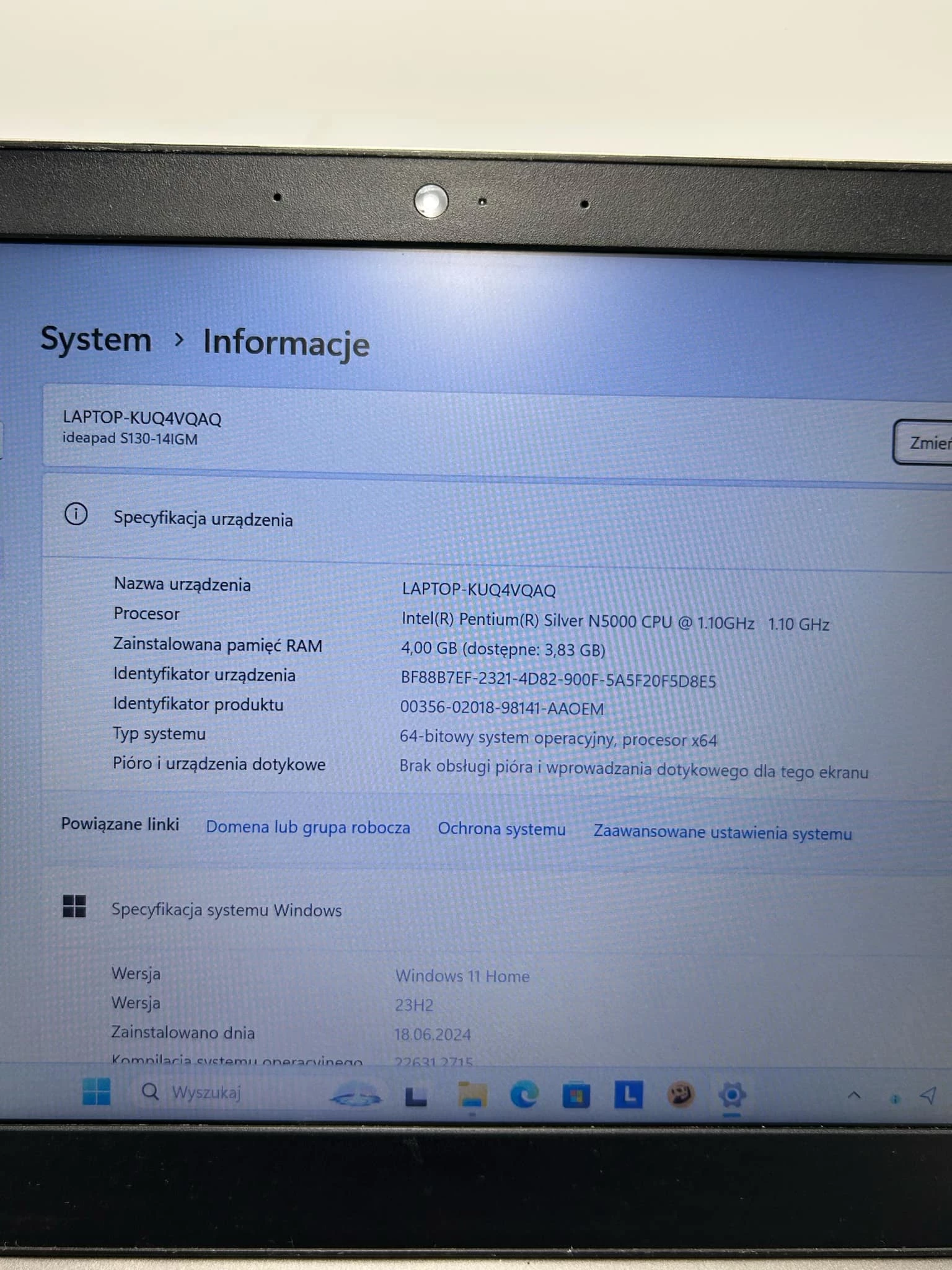This screenshot has height=1270, width=952.
Task: Select the 4,00 GB RAM value
Action: point(503,649)
